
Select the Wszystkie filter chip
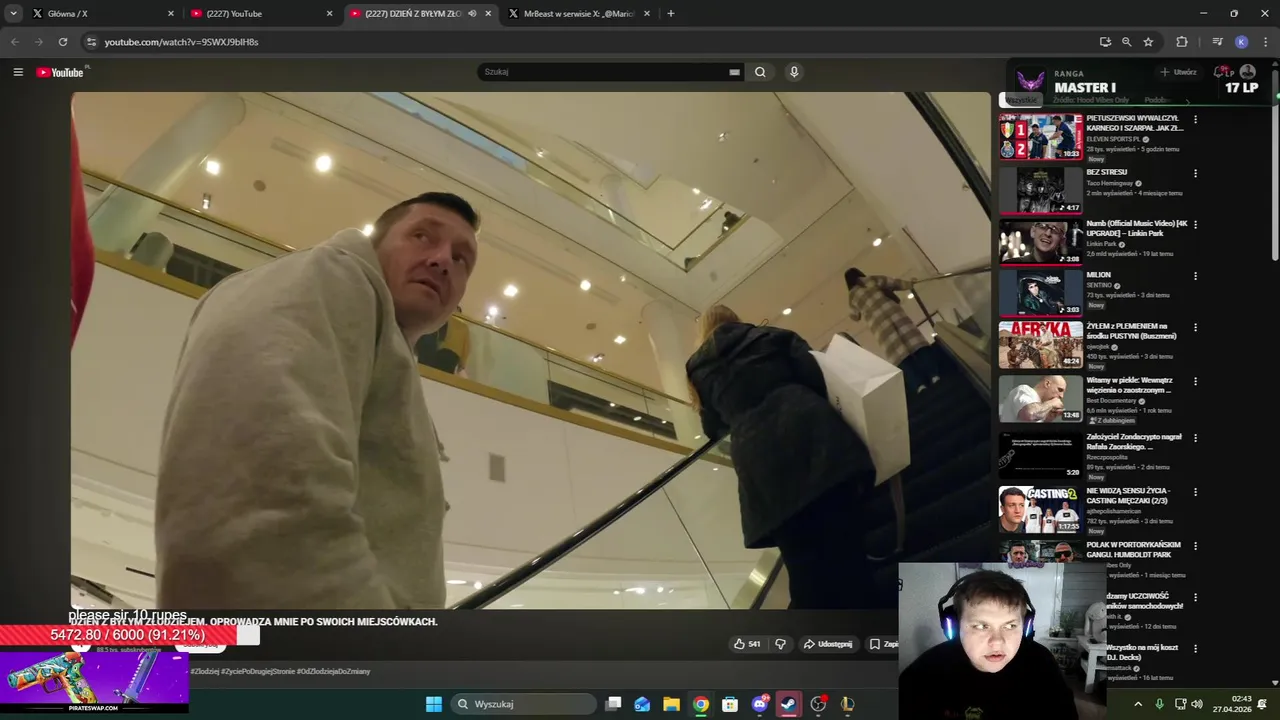1021,100
